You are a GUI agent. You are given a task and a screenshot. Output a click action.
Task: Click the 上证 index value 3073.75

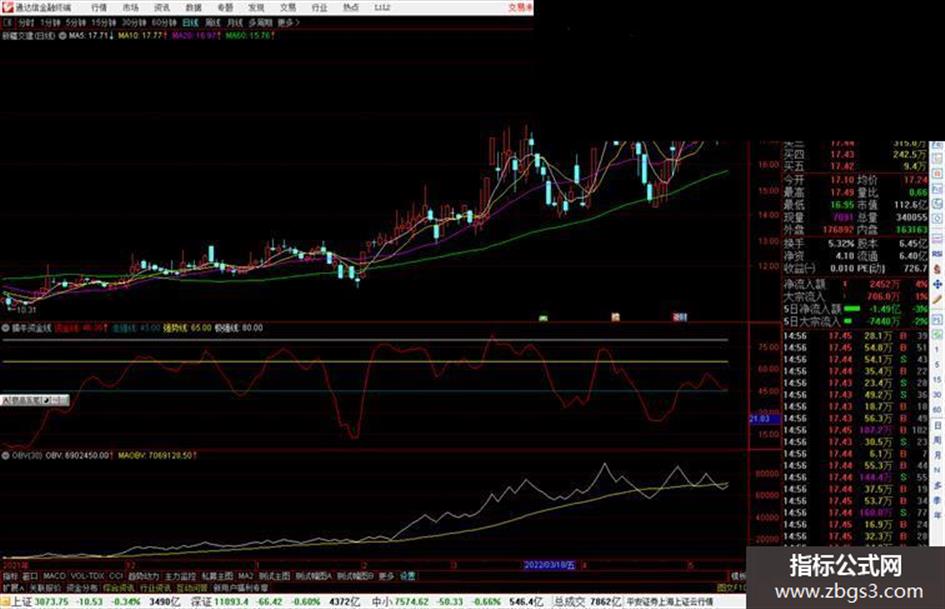coord(52,602)
